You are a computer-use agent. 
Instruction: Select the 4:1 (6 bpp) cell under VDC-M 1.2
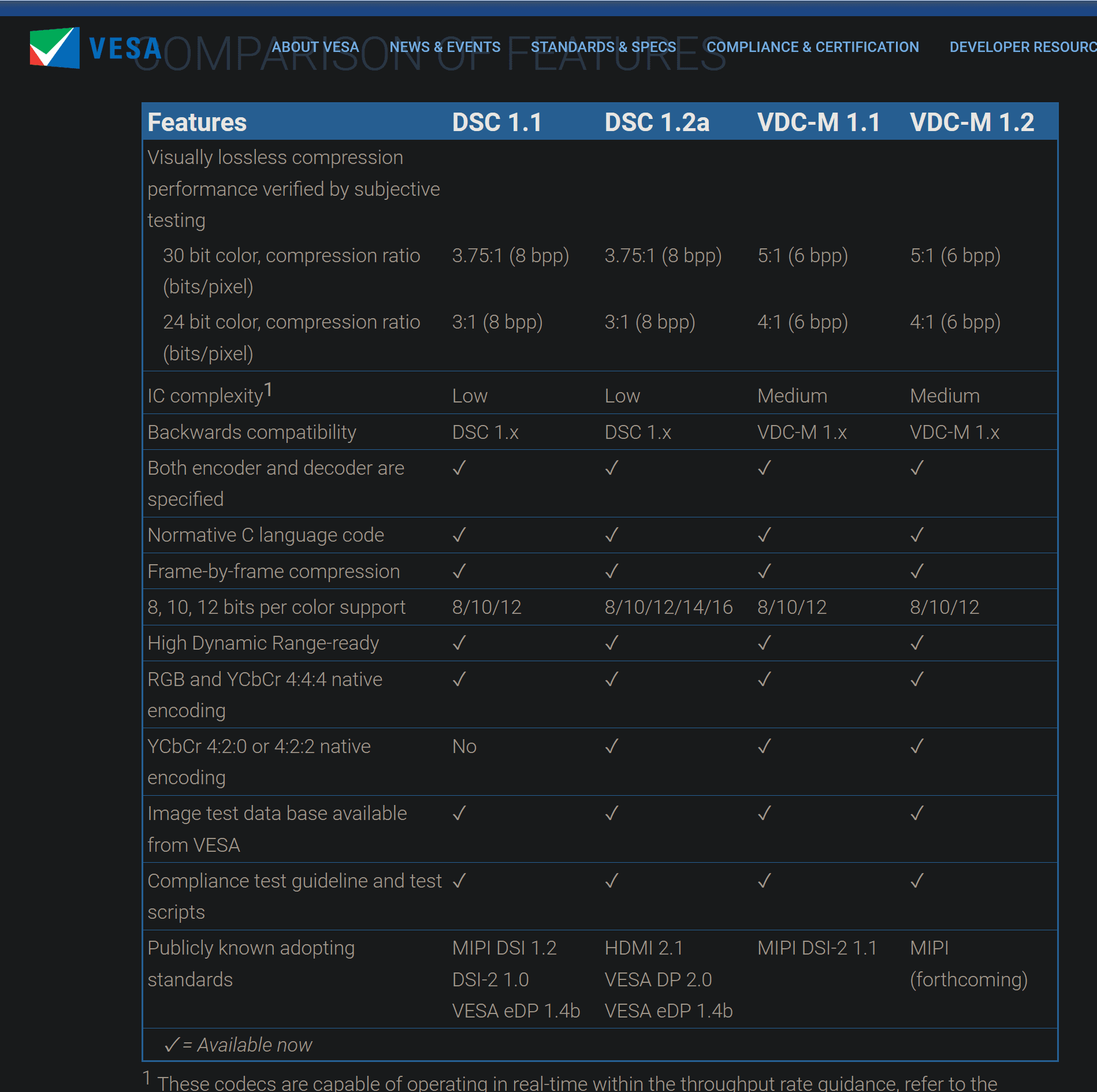coord(955,322)
